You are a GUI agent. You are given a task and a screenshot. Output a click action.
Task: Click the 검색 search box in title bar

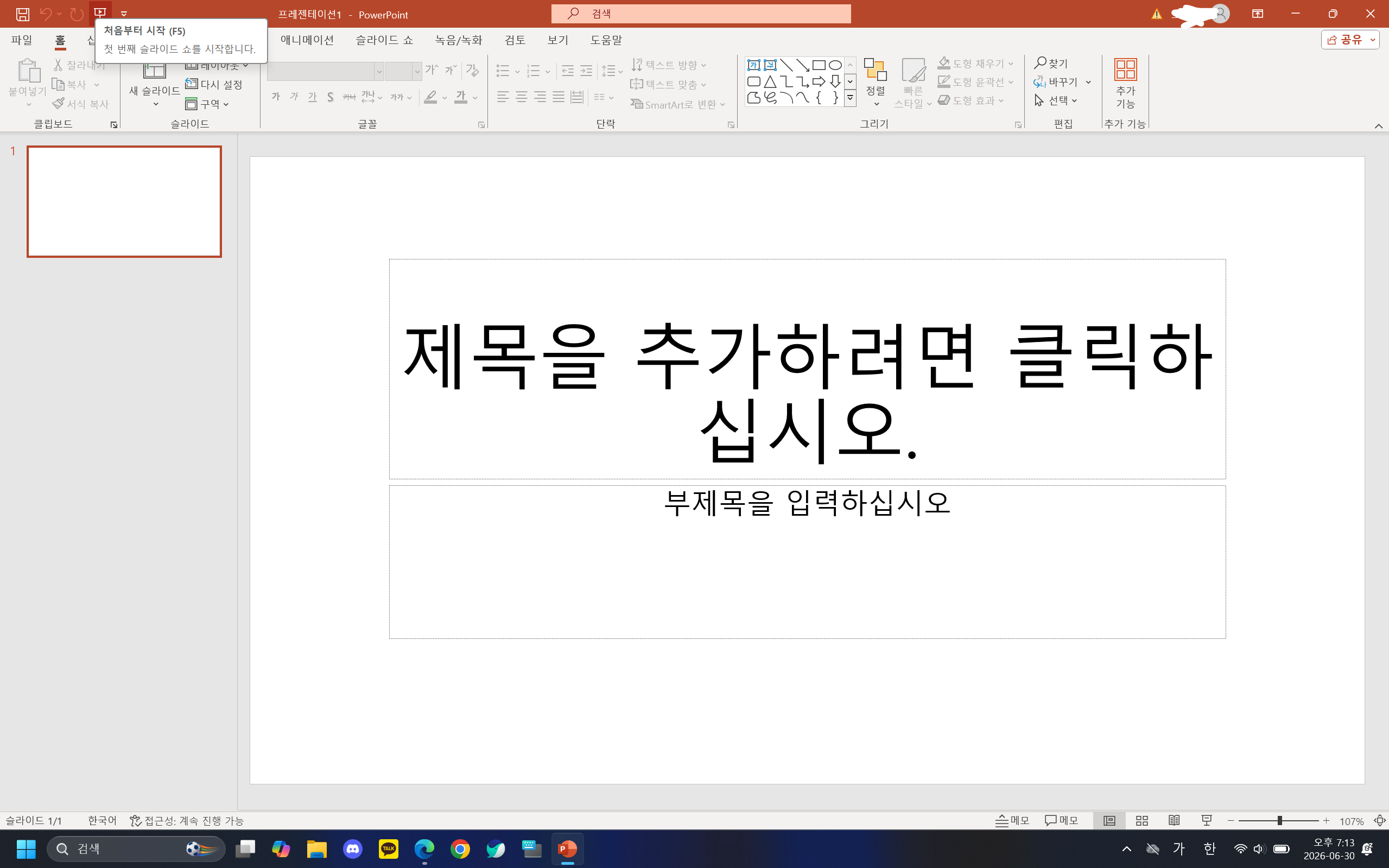click(x=701, y=14)
